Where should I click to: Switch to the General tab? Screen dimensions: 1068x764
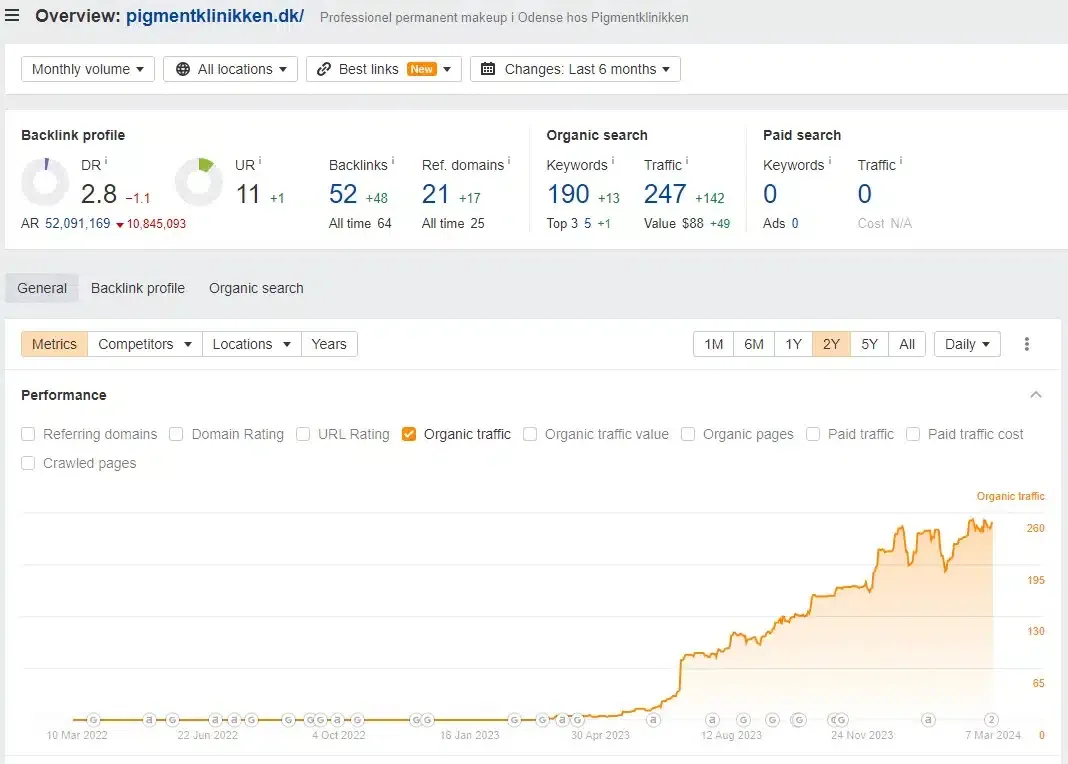point(42,288)
